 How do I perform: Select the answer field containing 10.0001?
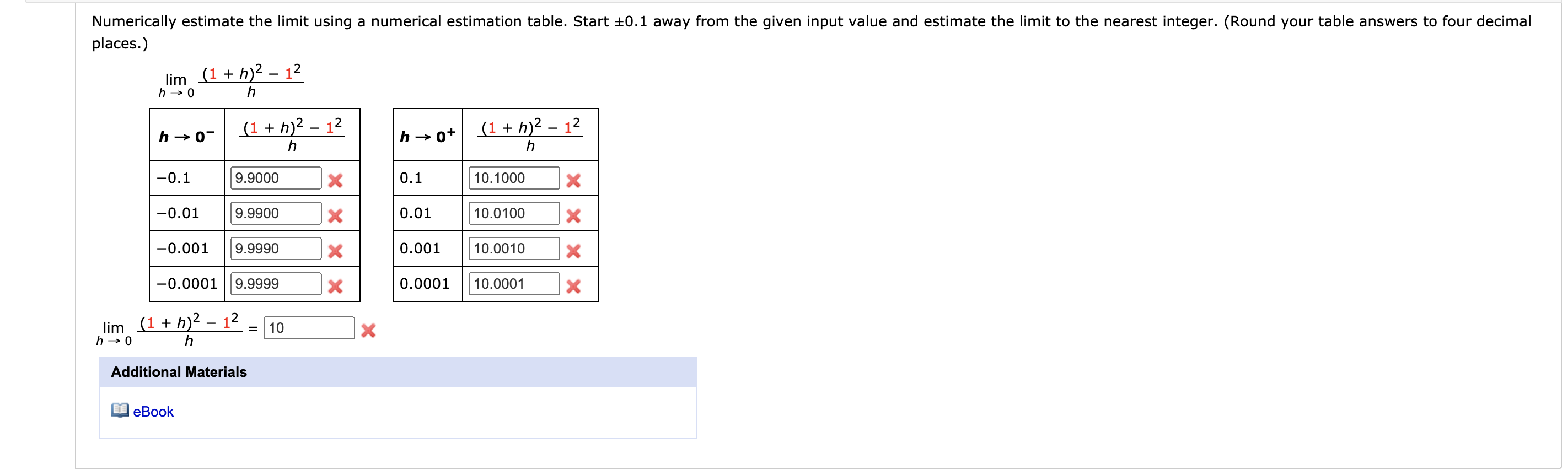514,284
